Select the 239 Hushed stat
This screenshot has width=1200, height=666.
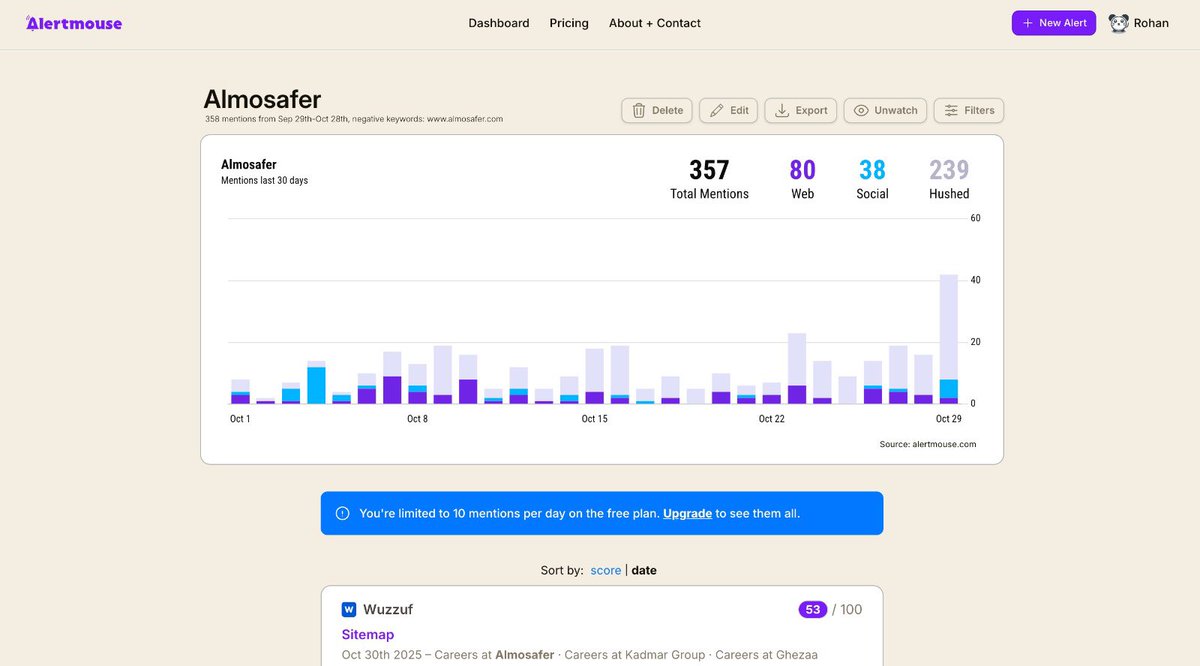[x=949, y=180]
